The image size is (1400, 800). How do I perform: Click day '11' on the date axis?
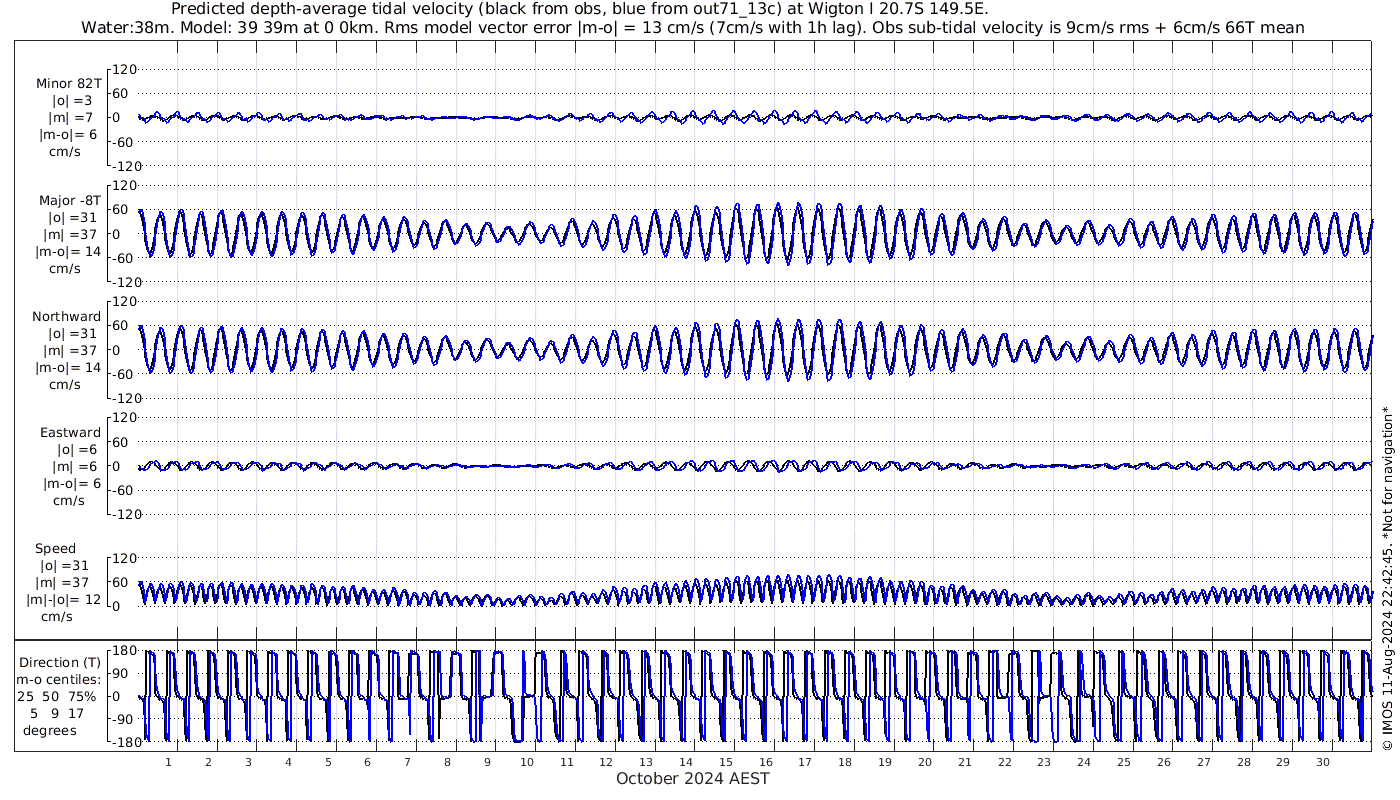pos(567,762)
